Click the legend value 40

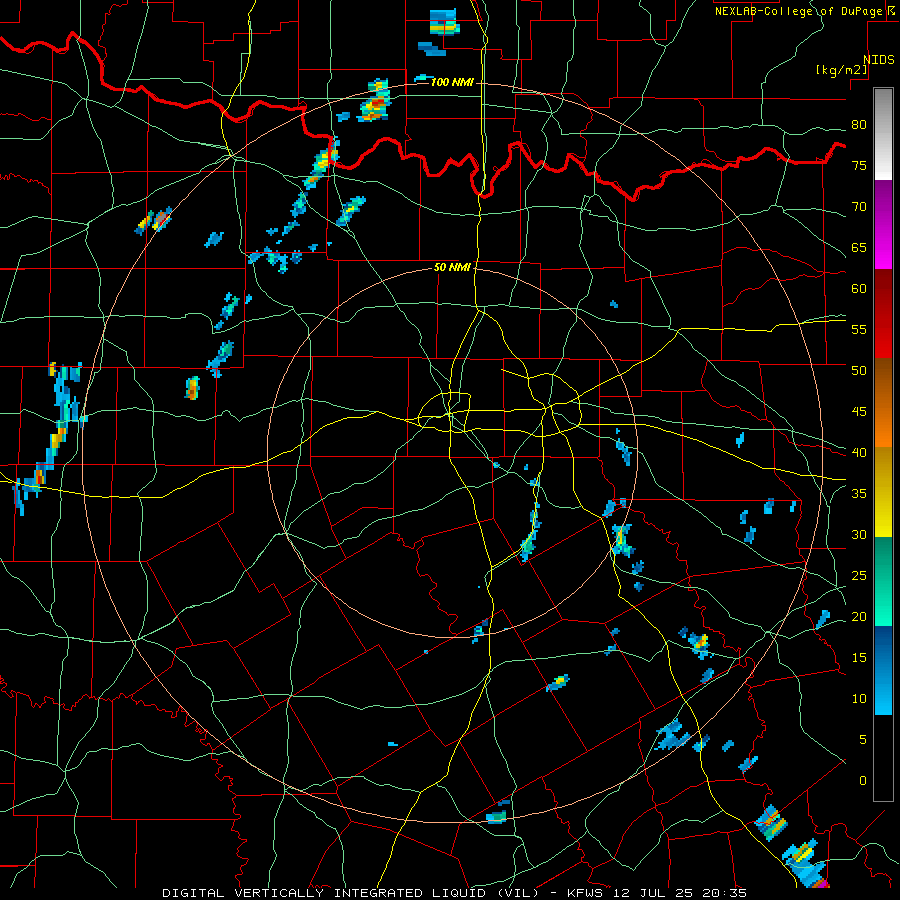coord(859,452)
